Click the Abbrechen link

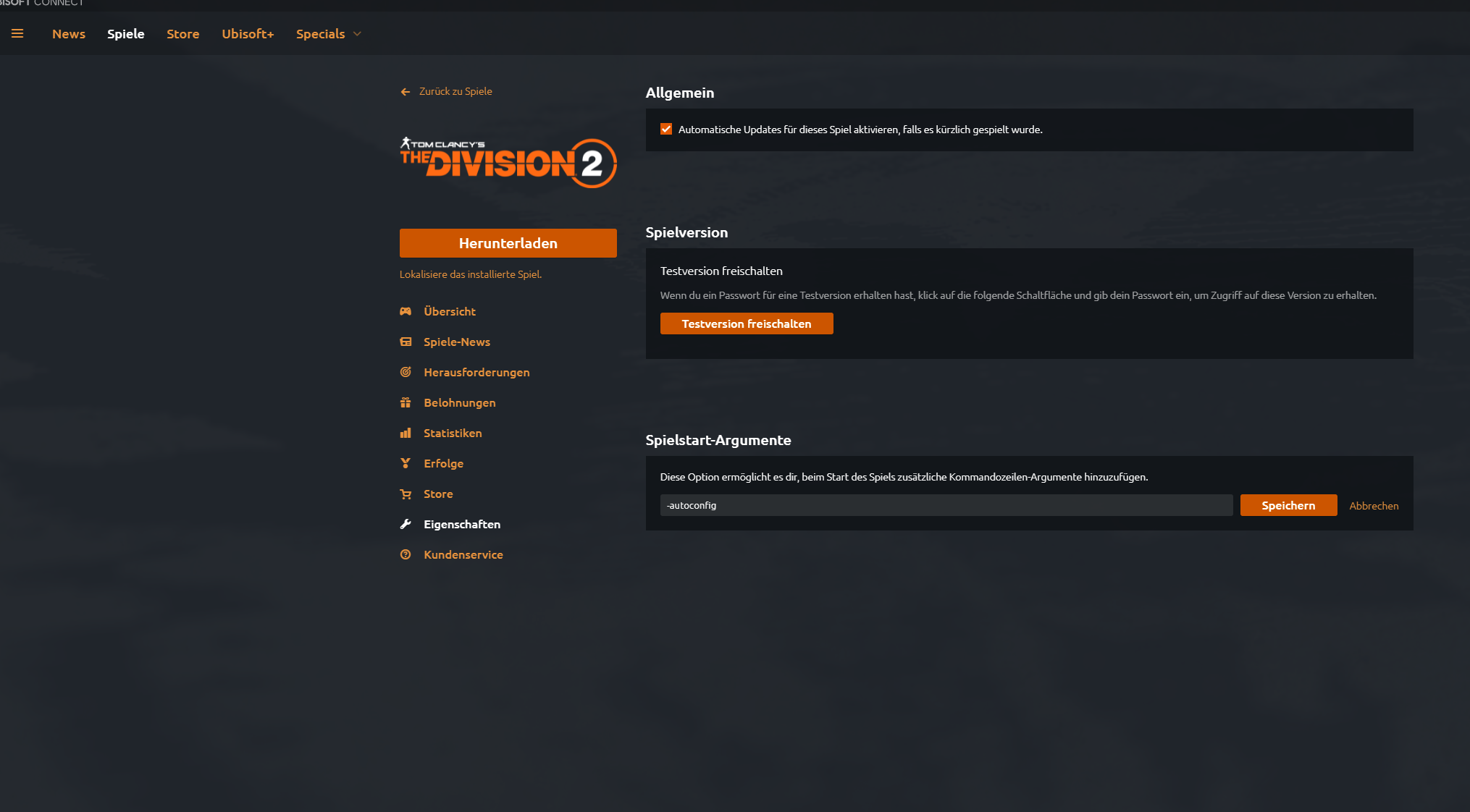[1374, 506]
